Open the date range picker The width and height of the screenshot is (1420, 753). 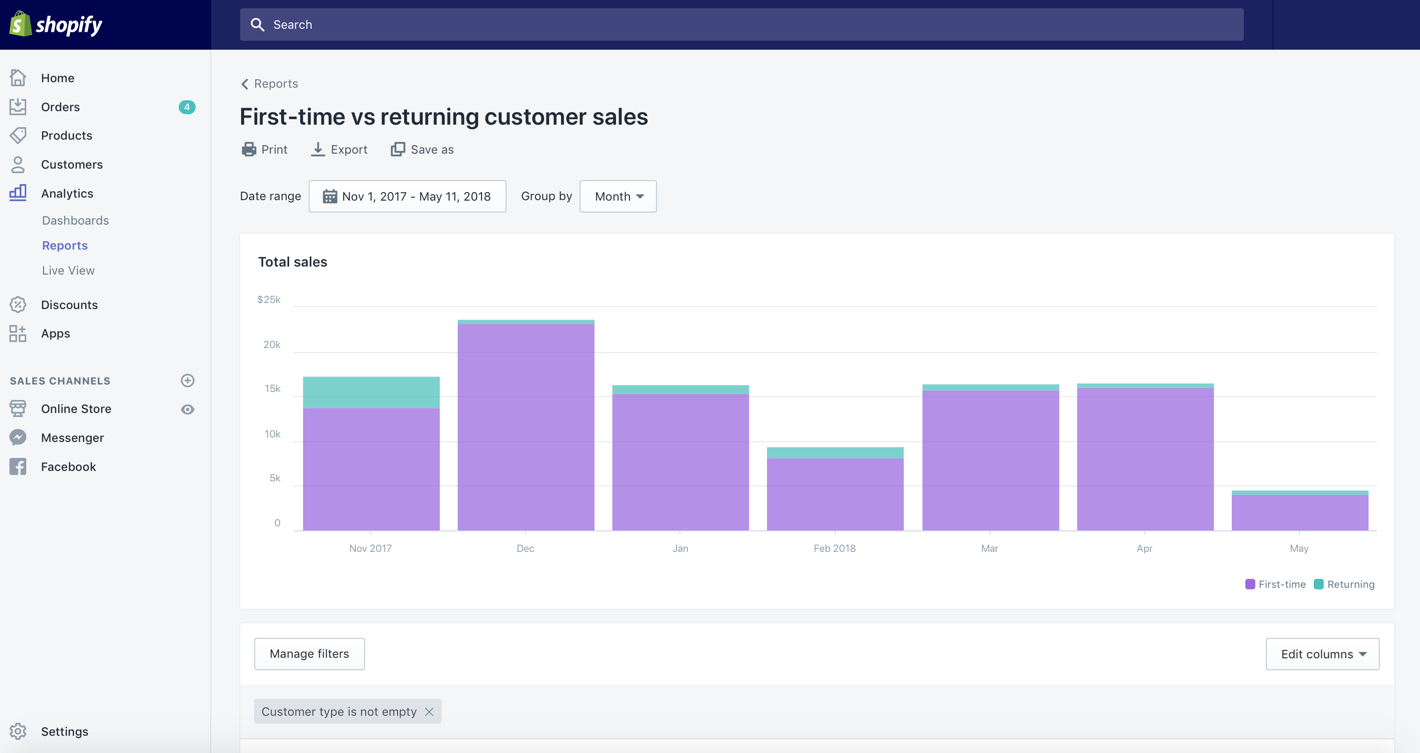tap(407, 196)
